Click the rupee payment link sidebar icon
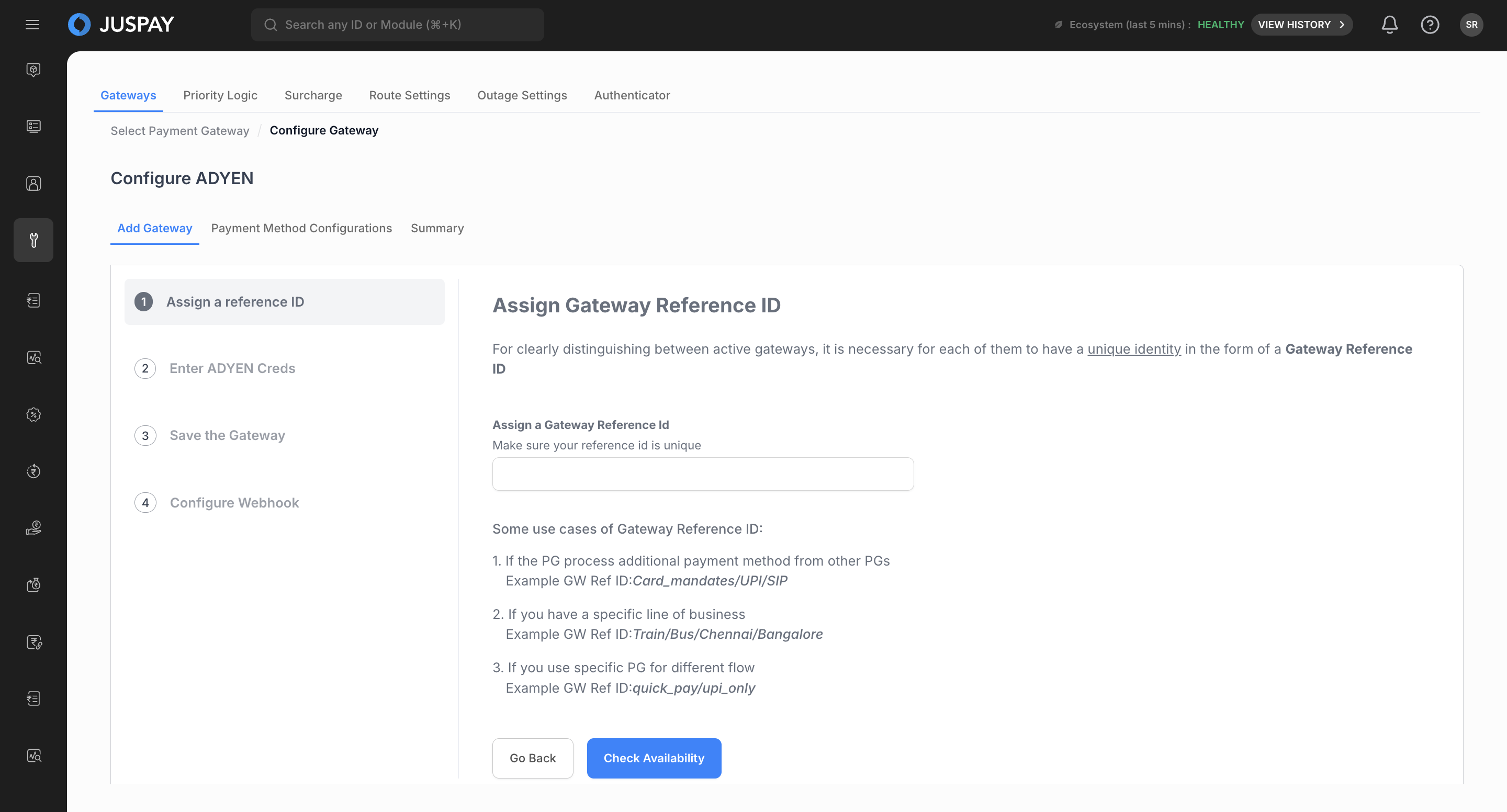Screen dimensions: 1507x812 tap(33, 642)
